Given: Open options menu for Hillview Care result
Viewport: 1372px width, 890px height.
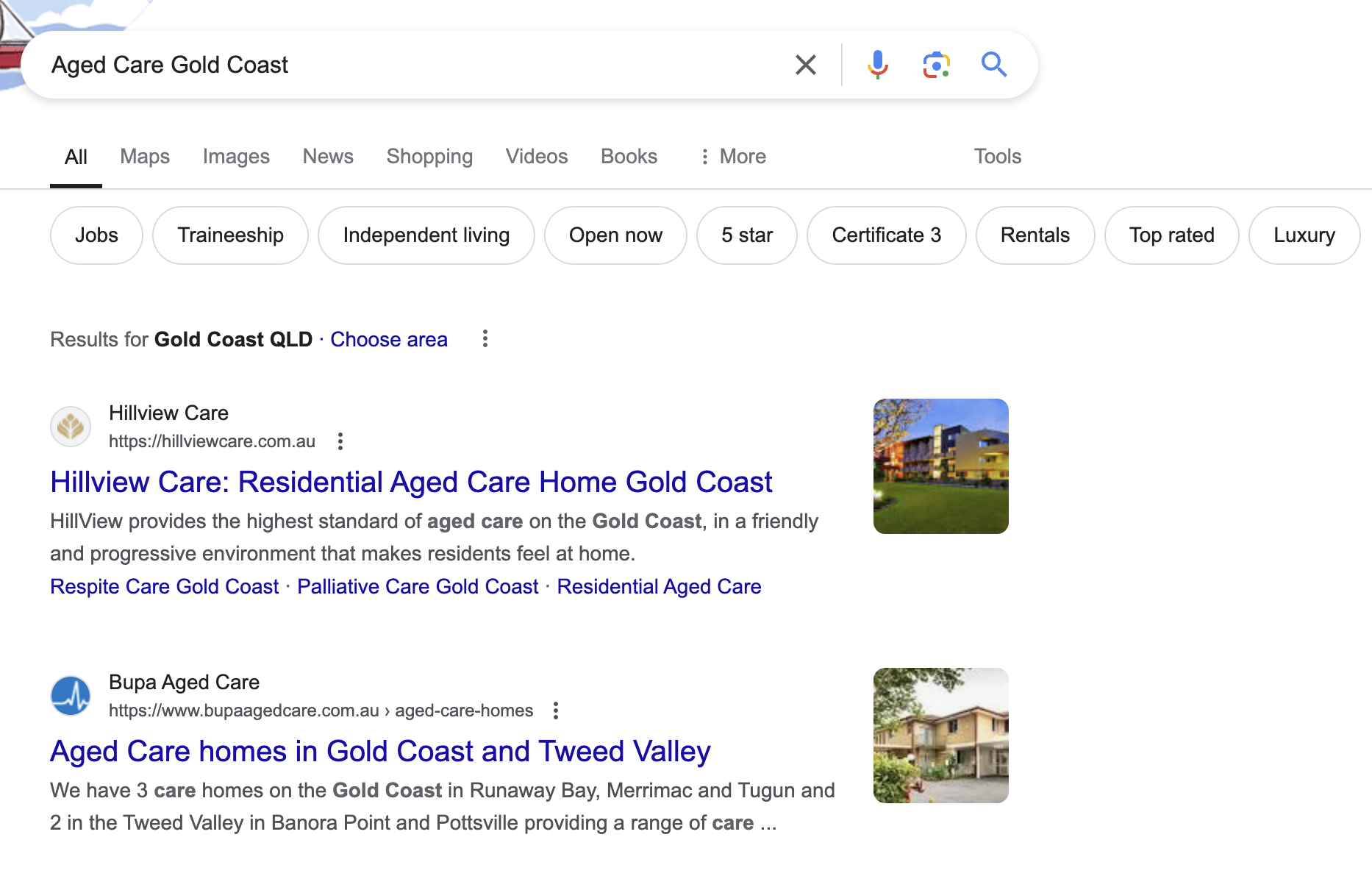Looking at the screenshot, I should 340,441.
